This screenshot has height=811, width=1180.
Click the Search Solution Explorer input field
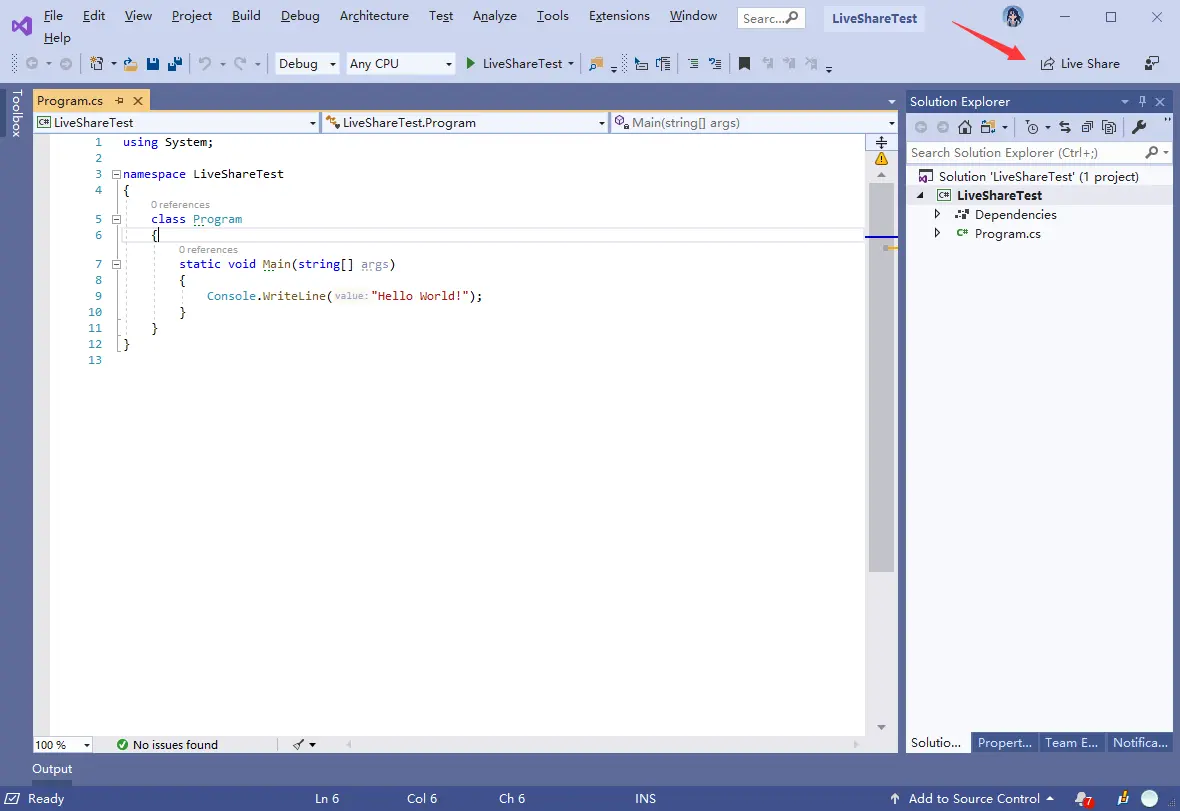coord(1039,153)
